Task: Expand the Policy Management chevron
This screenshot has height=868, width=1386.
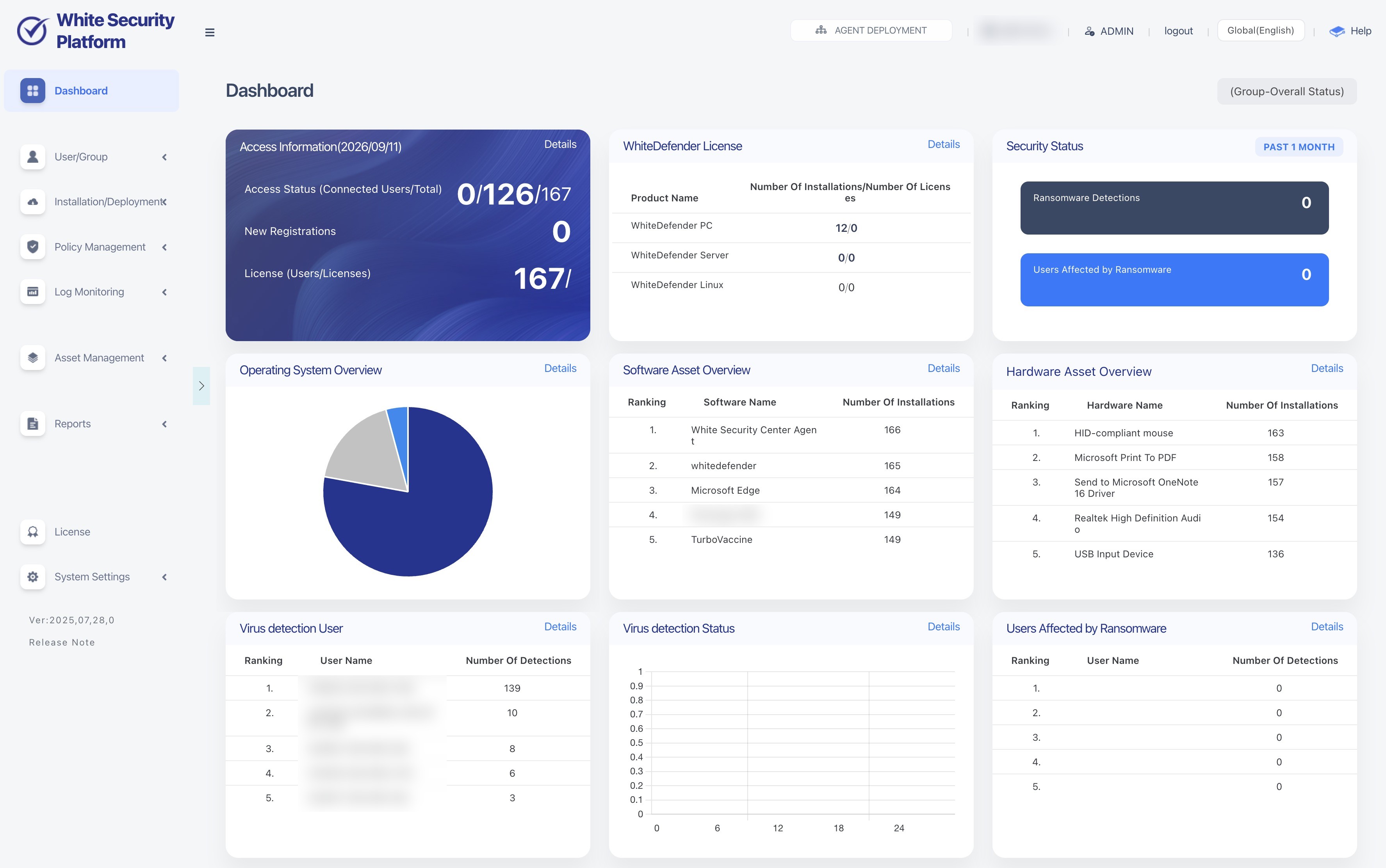Action: click(x=165, y=247)
